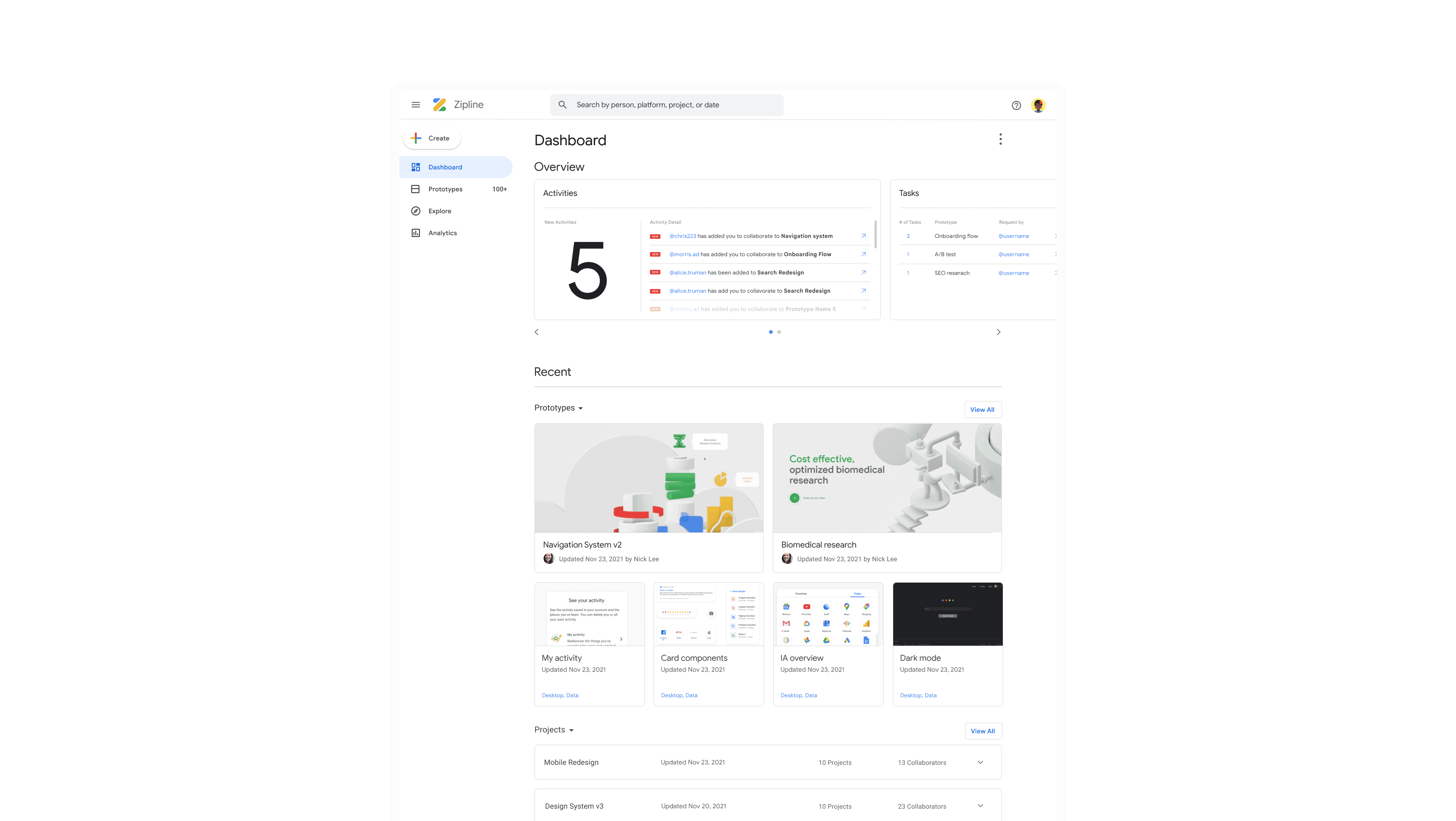Click the Zipline logo
The height and width of the screenshot is (821, 1456).
pyautogui.click(x=439, y=105)
